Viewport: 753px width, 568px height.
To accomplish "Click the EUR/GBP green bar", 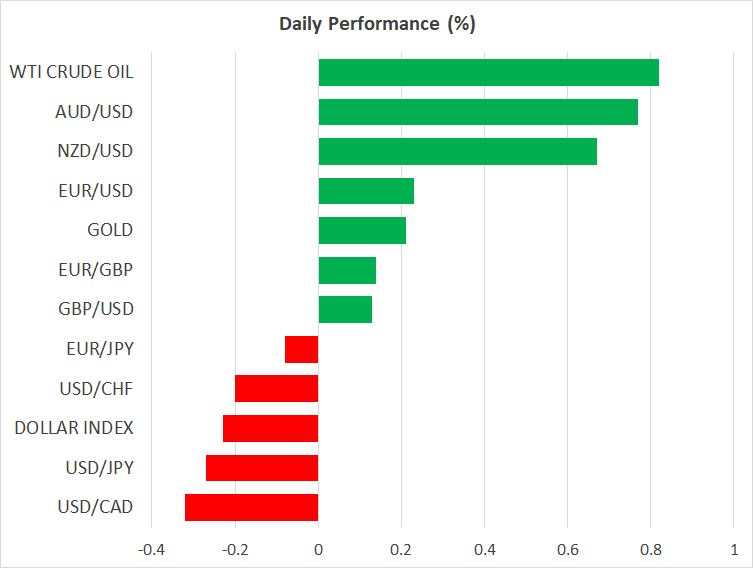I will pos(347,270).
